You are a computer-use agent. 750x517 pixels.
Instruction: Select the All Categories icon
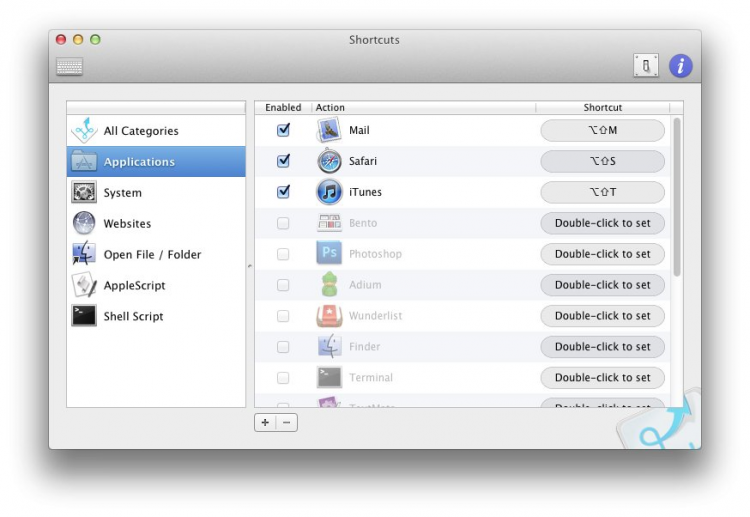coord(84,130)
